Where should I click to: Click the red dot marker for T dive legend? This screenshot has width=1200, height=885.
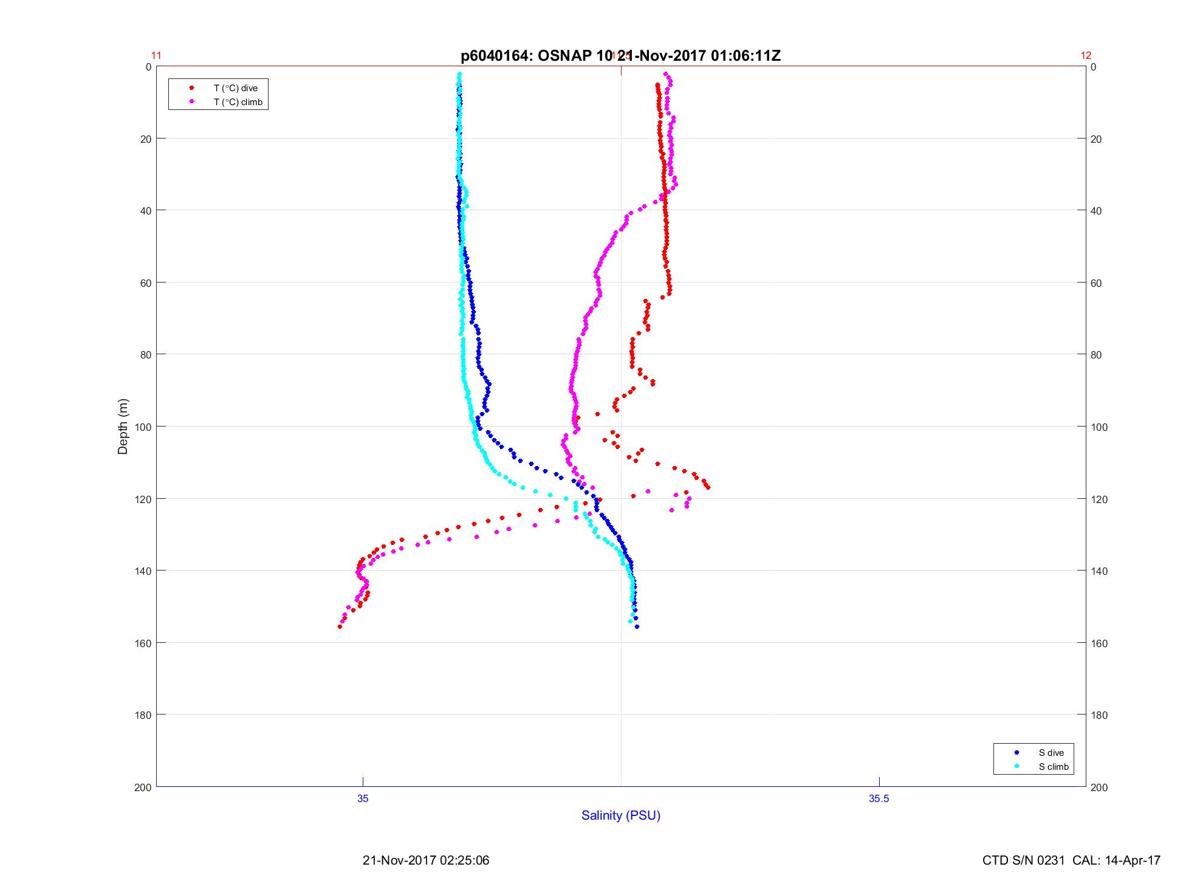click(x=190, y=88)
